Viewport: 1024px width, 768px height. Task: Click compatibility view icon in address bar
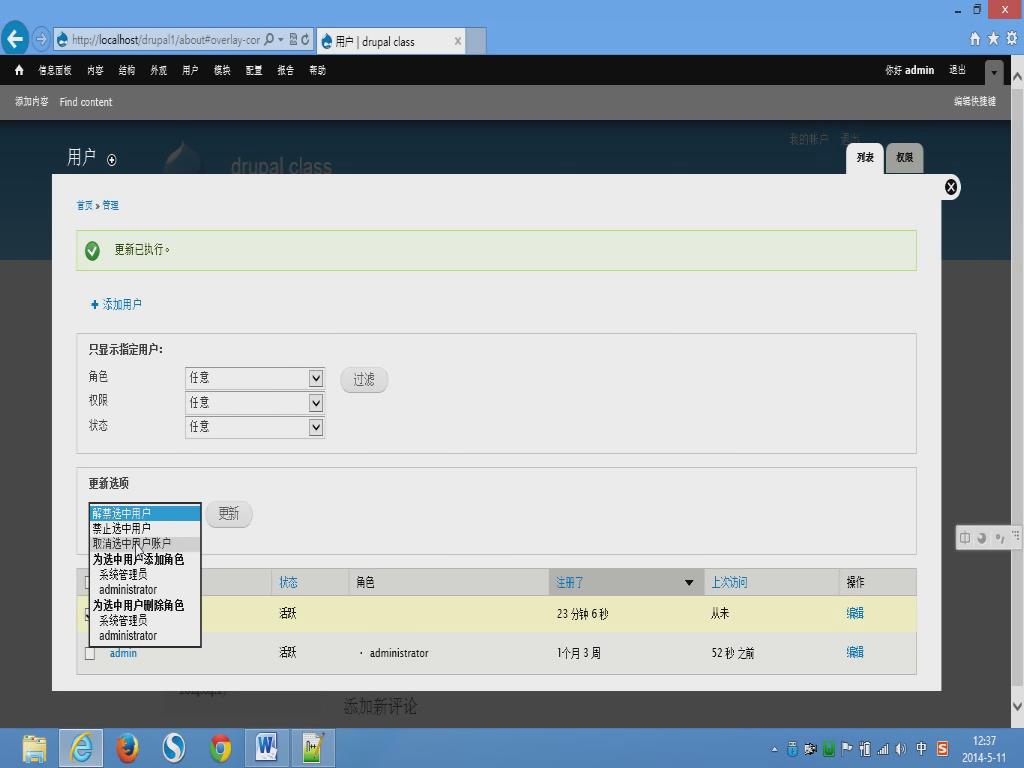(x=293, y=40)
